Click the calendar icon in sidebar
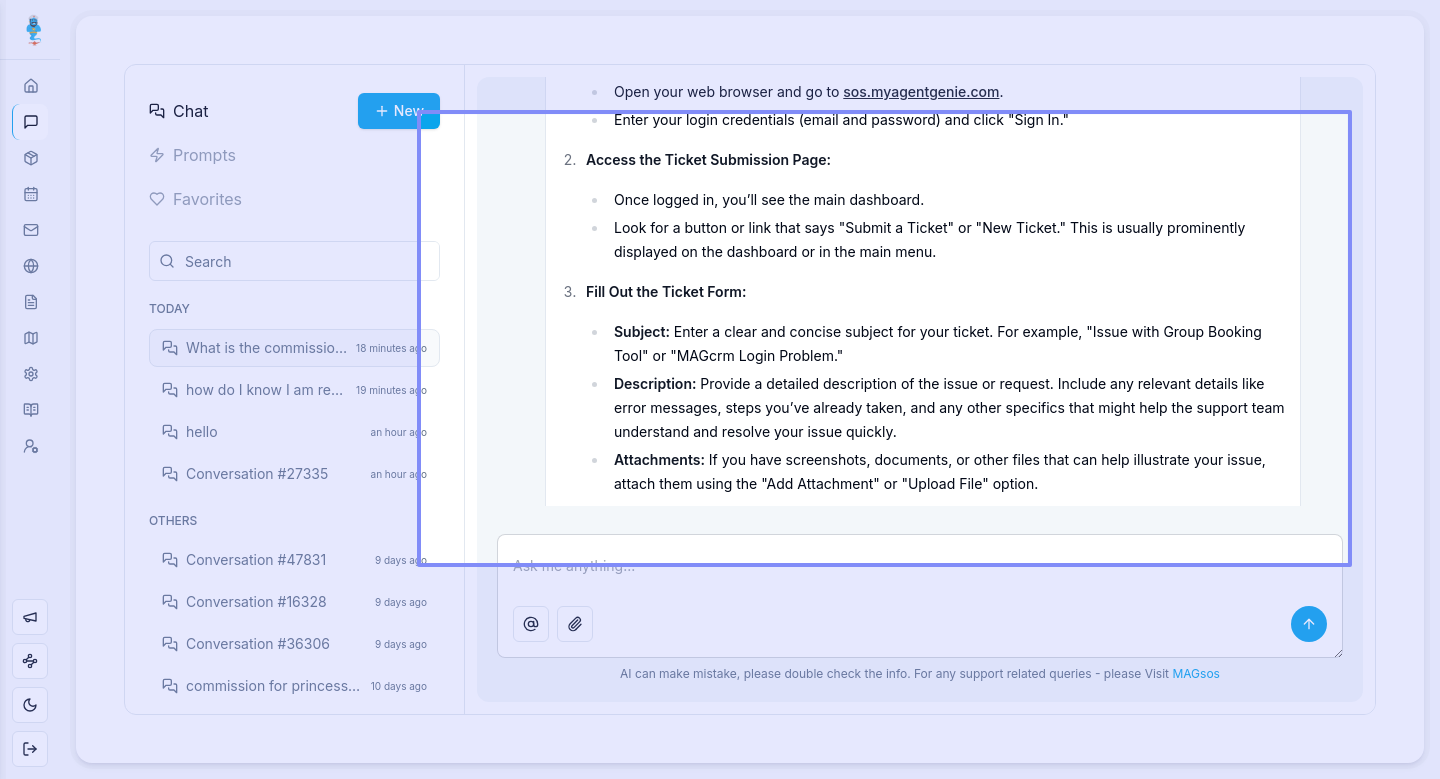The image size is (1440, 779). click(31, 194)
